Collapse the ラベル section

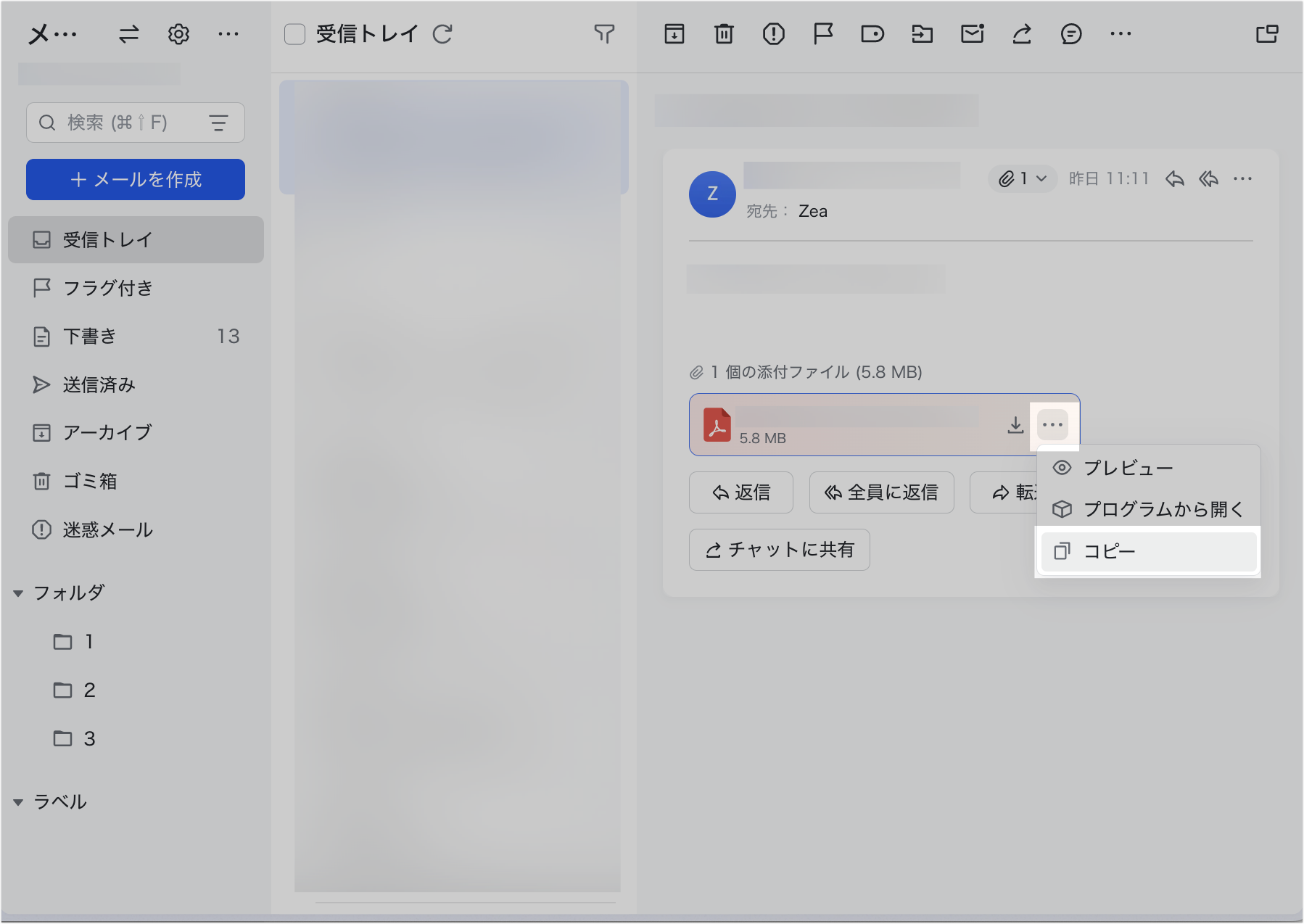19,802
